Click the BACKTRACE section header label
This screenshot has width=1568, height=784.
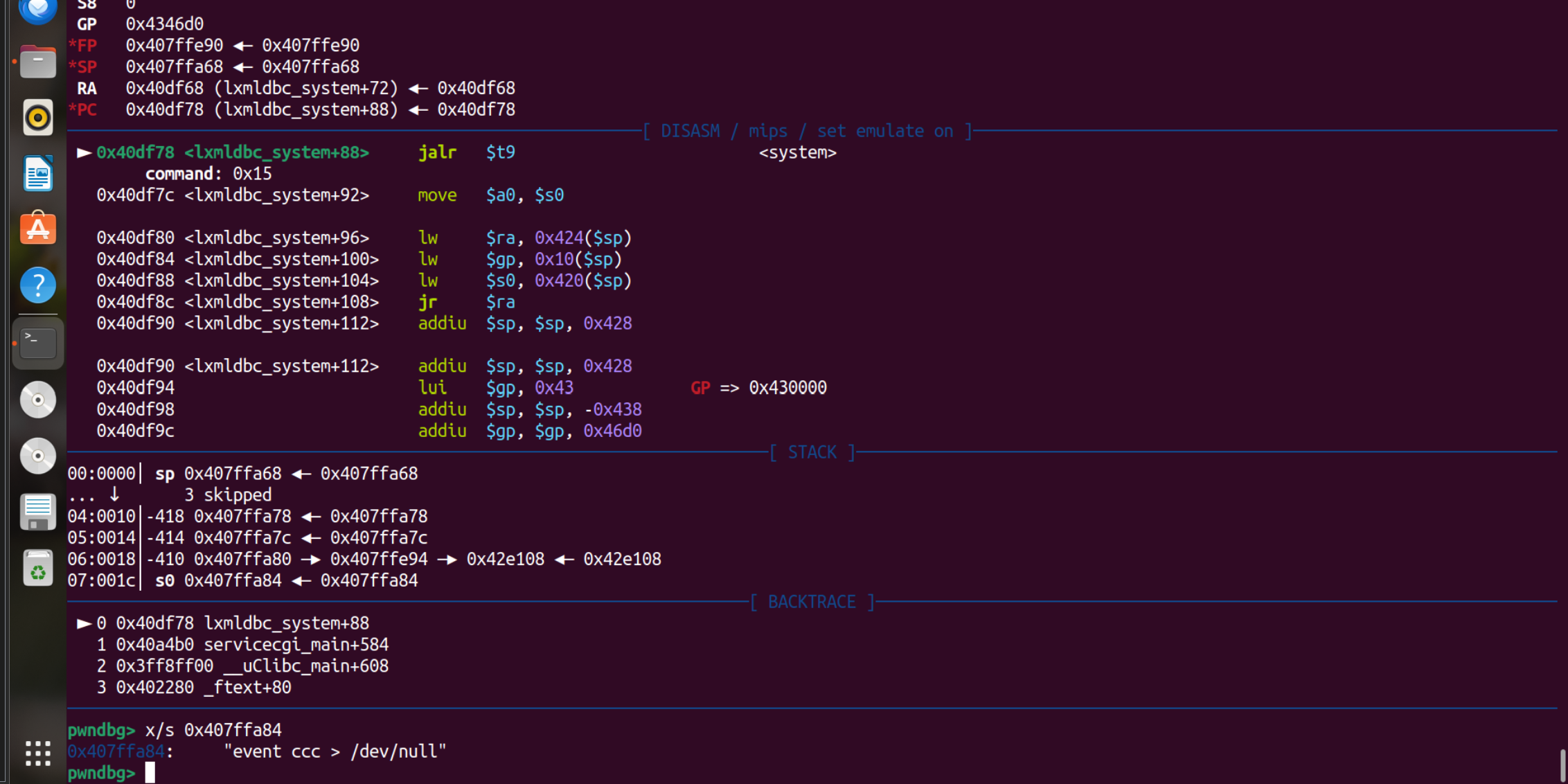coord(812,602)
